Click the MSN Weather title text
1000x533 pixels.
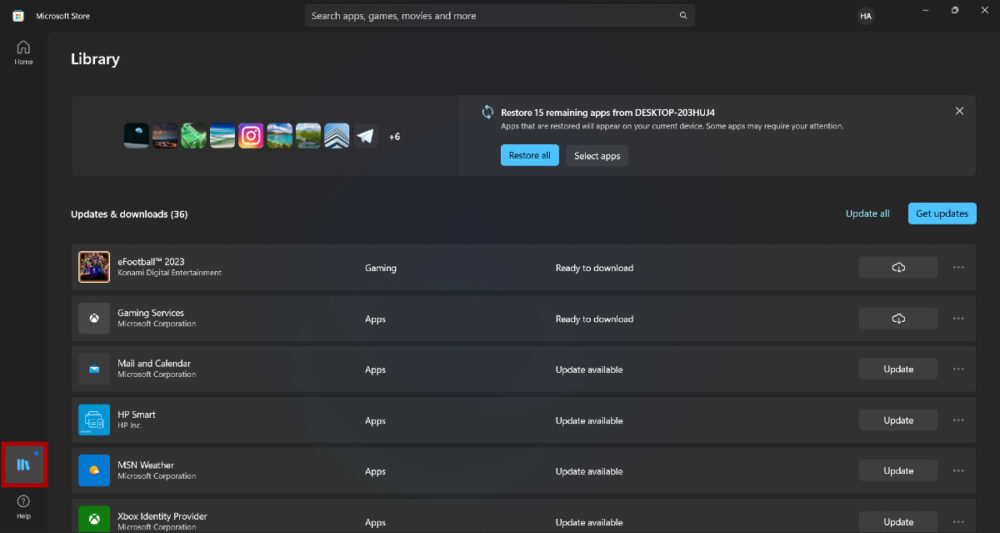click(145, 465)
